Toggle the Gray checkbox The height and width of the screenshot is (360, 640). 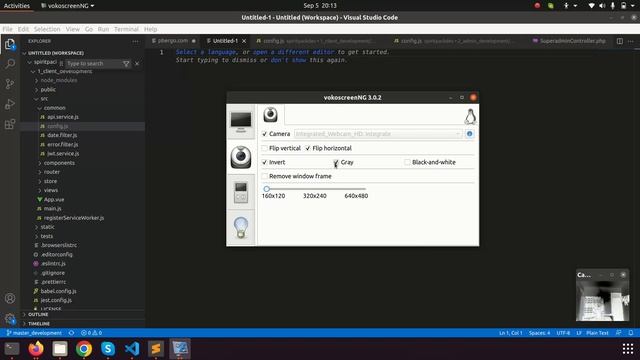(x=336, y=162)
